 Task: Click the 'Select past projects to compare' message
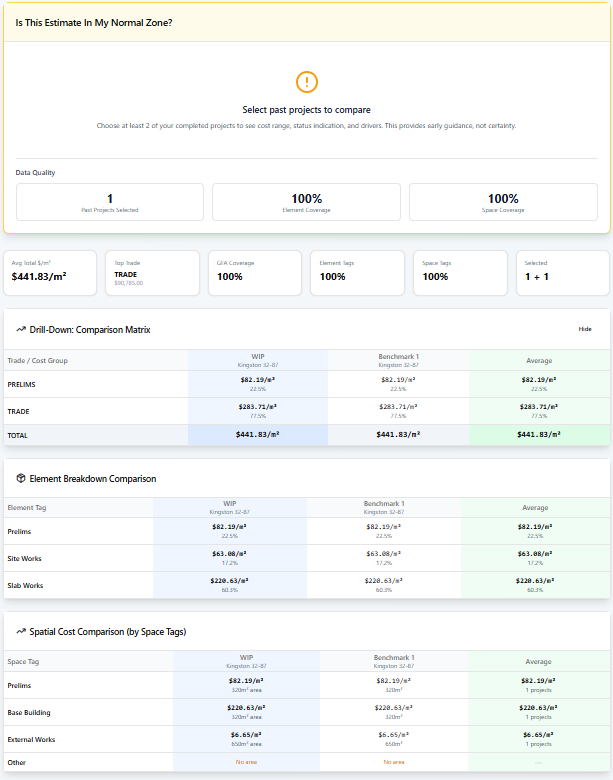coord(306,109)
